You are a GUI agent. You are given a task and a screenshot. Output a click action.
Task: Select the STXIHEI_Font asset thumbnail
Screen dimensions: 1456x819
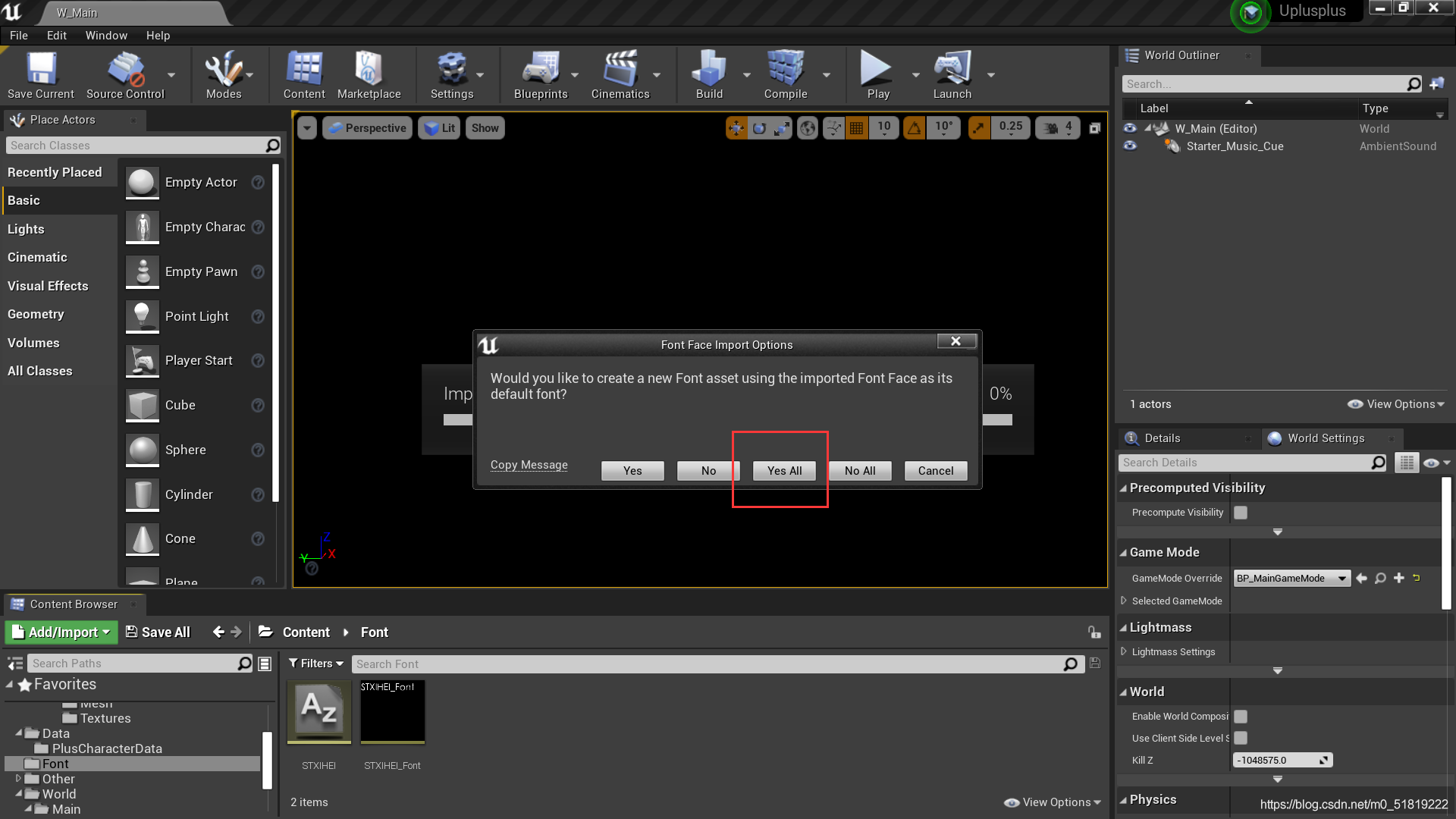[x=392, y=713]
